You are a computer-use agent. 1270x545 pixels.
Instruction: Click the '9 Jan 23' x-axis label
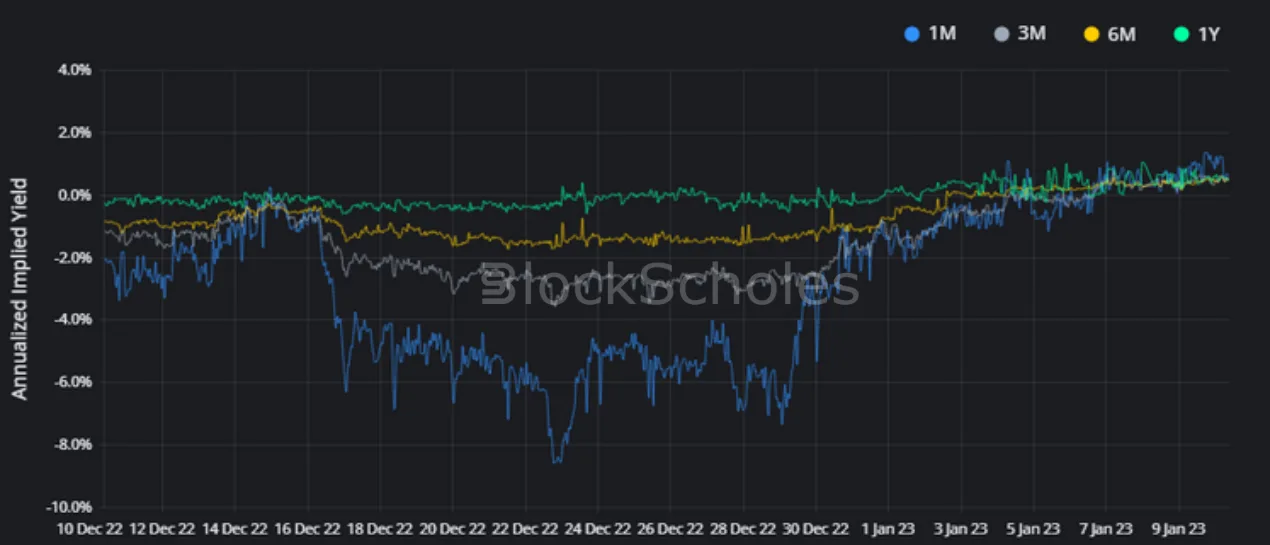(1179, 529)
